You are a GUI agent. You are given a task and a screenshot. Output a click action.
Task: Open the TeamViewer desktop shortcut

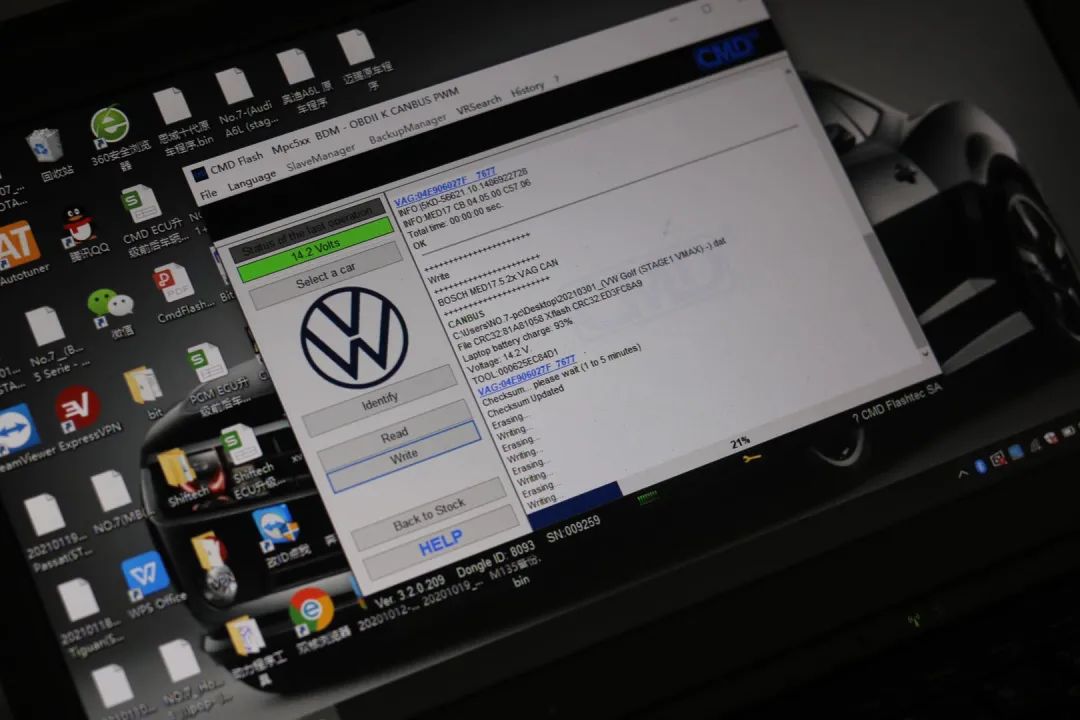pos(15,428)
